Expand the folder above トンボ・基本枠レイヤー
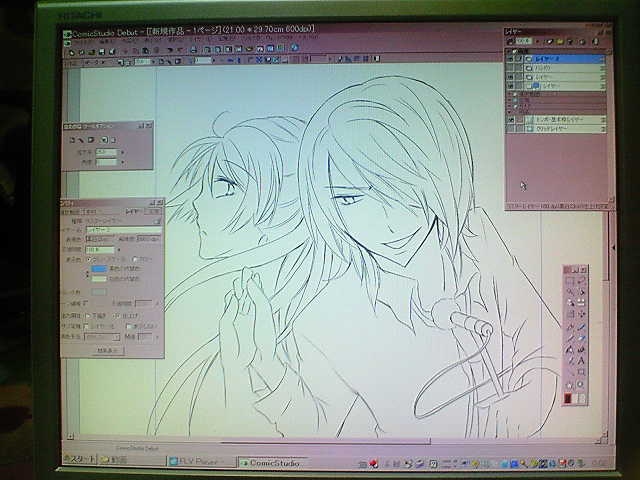 (x=509, y=112)
